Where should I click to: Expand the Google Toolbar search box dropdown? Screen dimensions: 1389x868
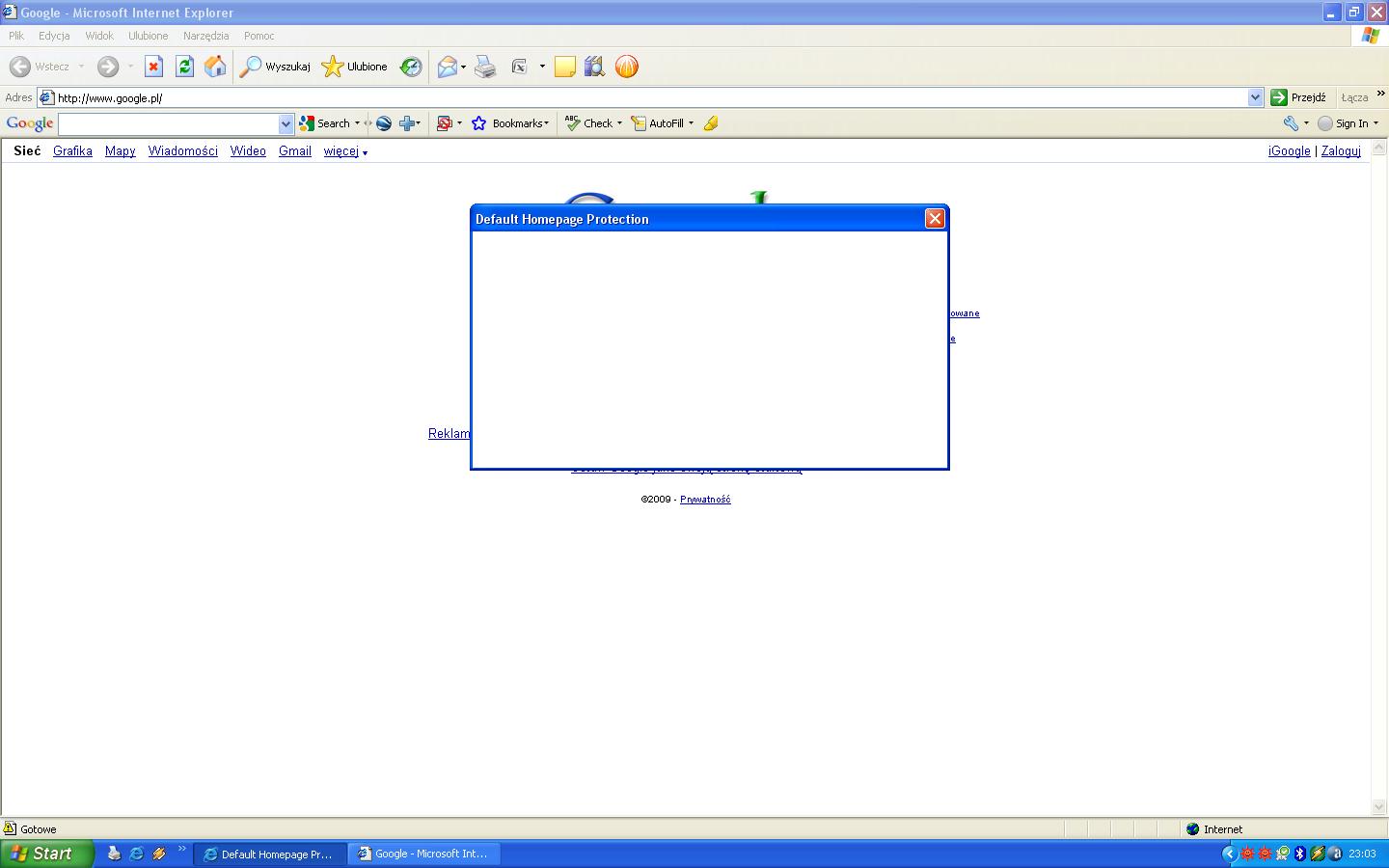tap(286, 124)
